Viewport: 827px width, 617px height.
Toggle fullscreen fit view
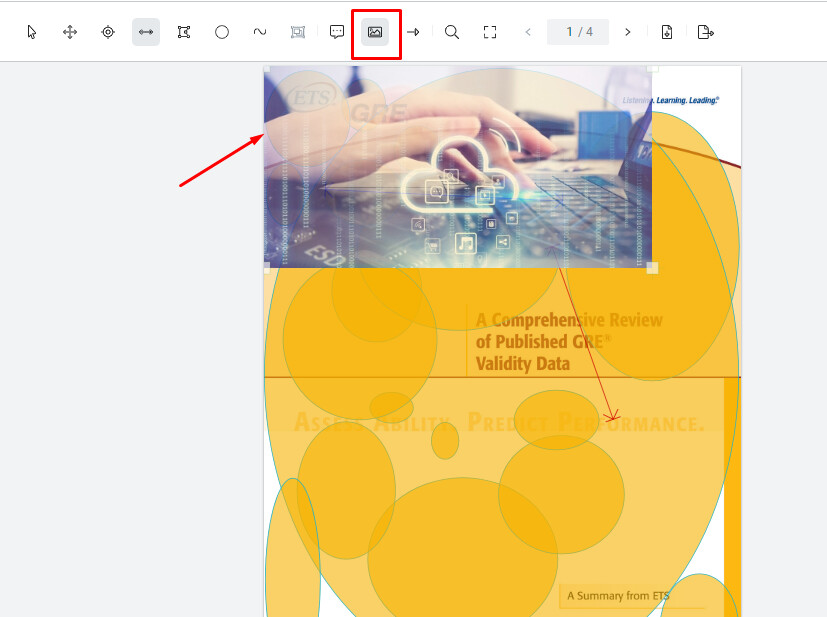[x=489, y=31]
